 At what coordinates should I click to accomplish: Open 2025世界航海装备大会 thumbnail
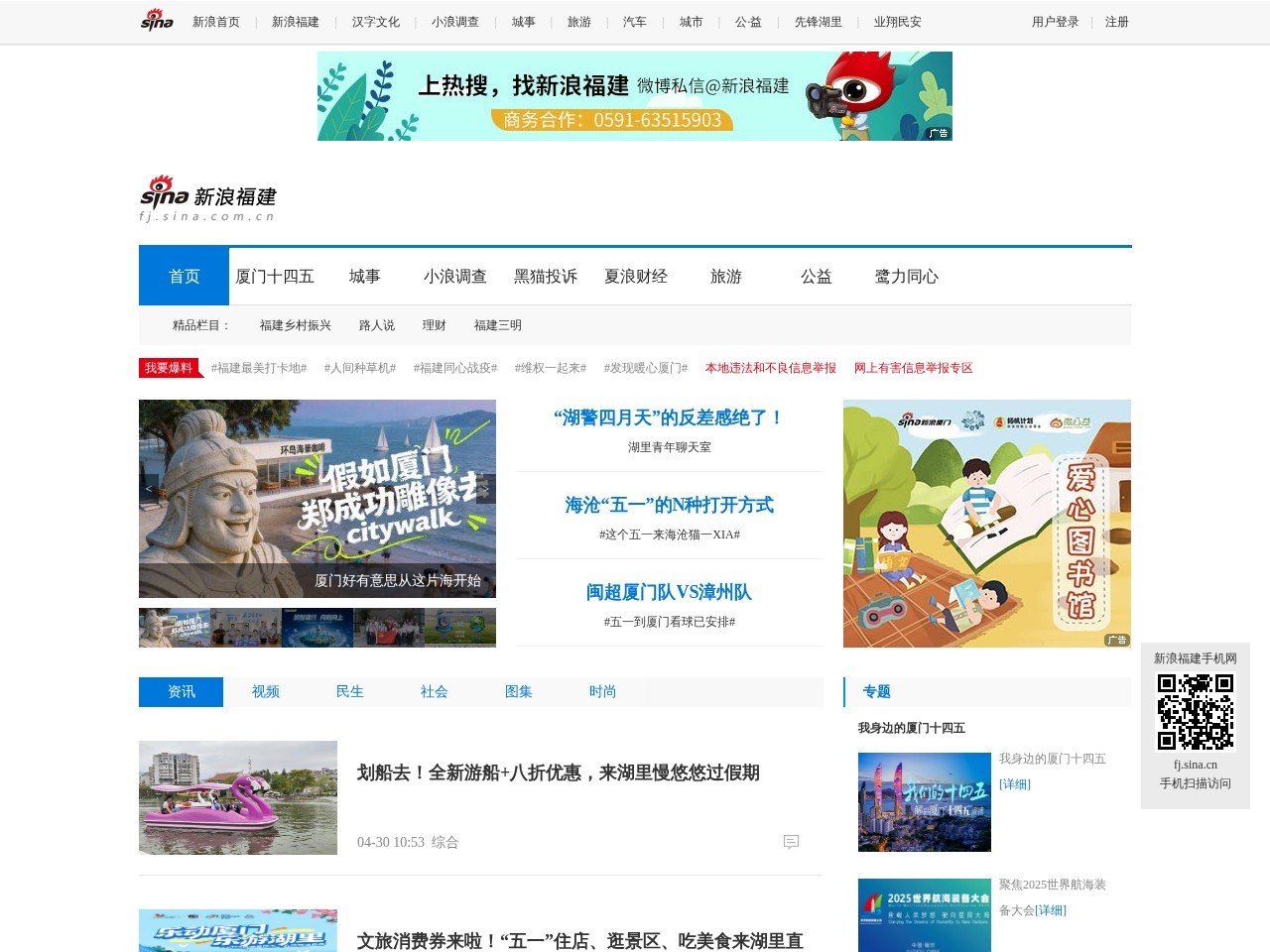(x=925, y=915)
